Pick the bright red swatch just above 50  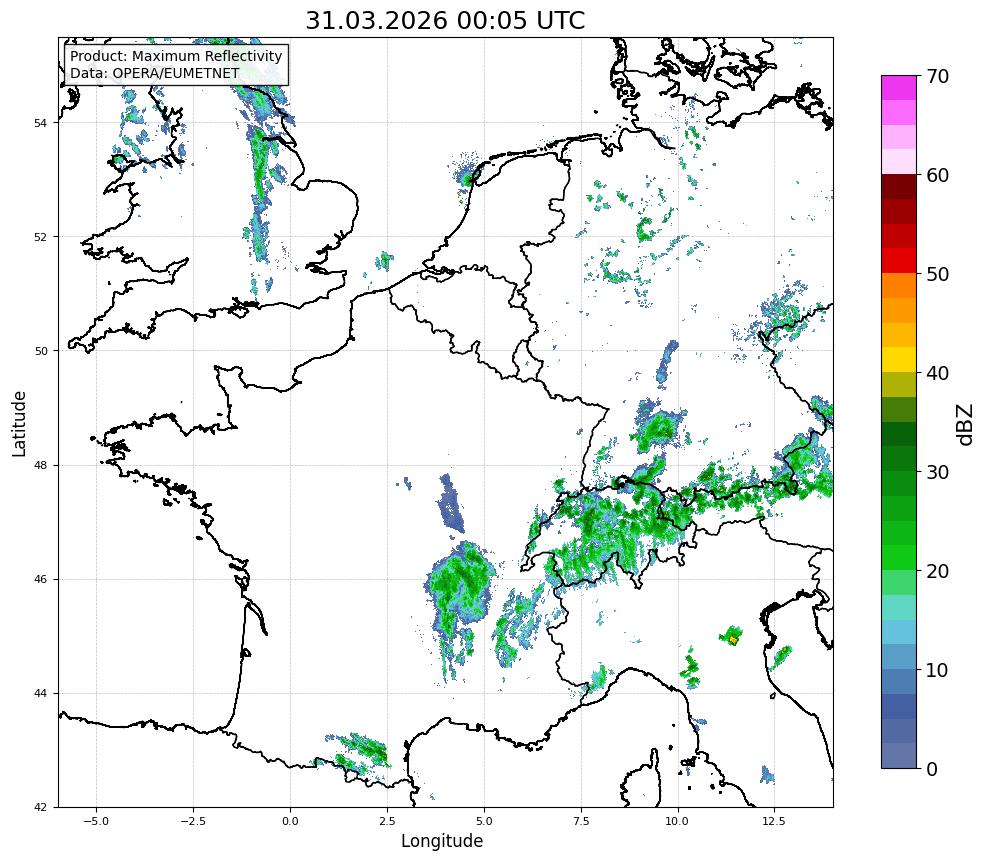pyautogui.click(x=899, y=261)
